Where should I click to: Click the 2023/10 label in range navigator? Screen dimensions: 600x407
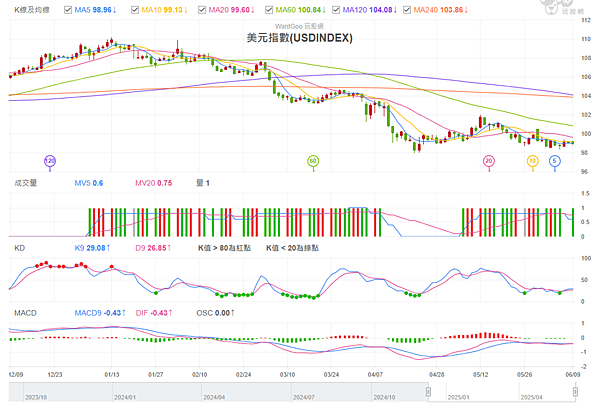click(x=36, y=397)
